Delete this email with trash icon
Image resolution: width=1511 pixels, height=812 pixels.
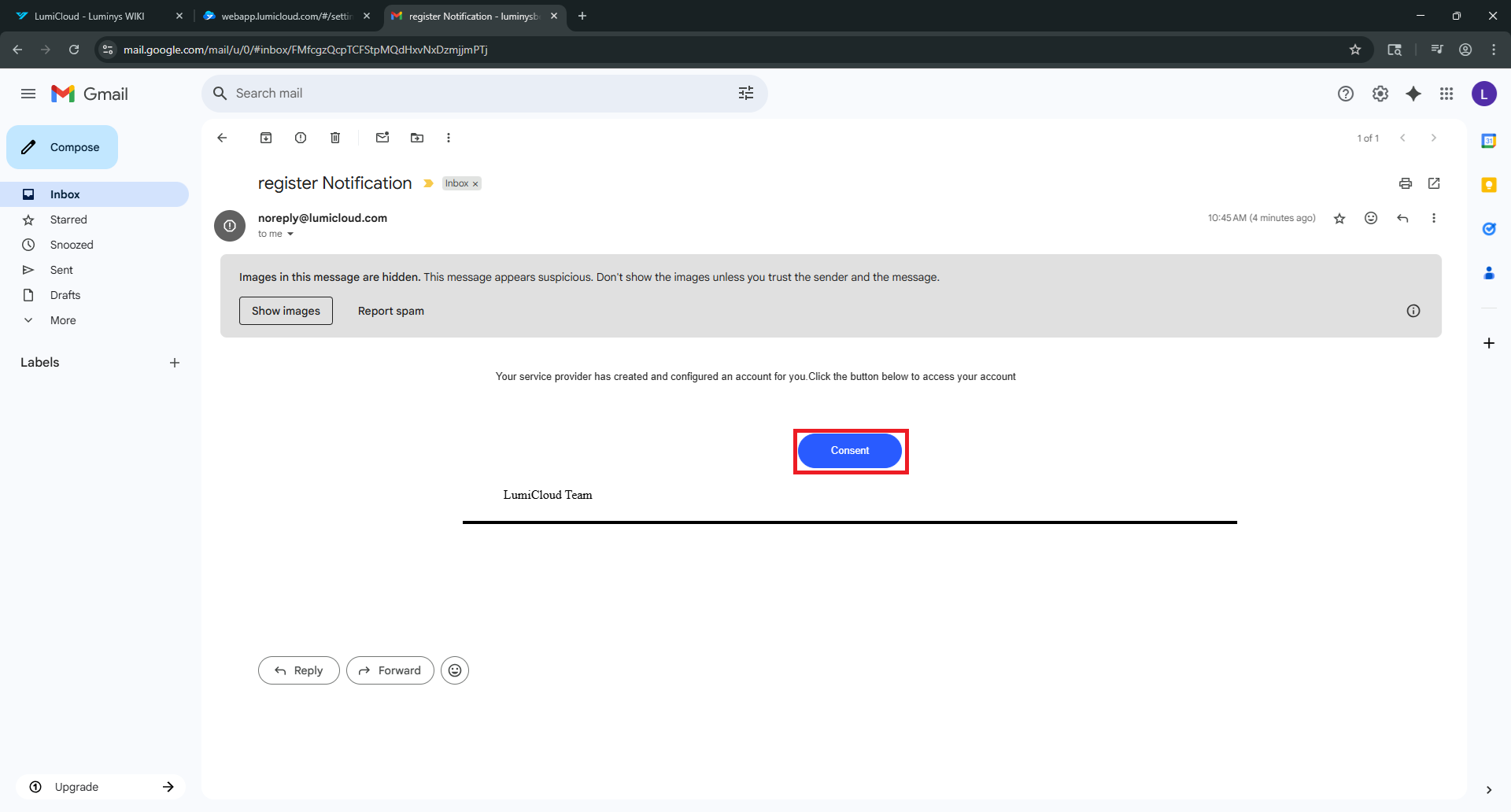click(x=335, y=138)
